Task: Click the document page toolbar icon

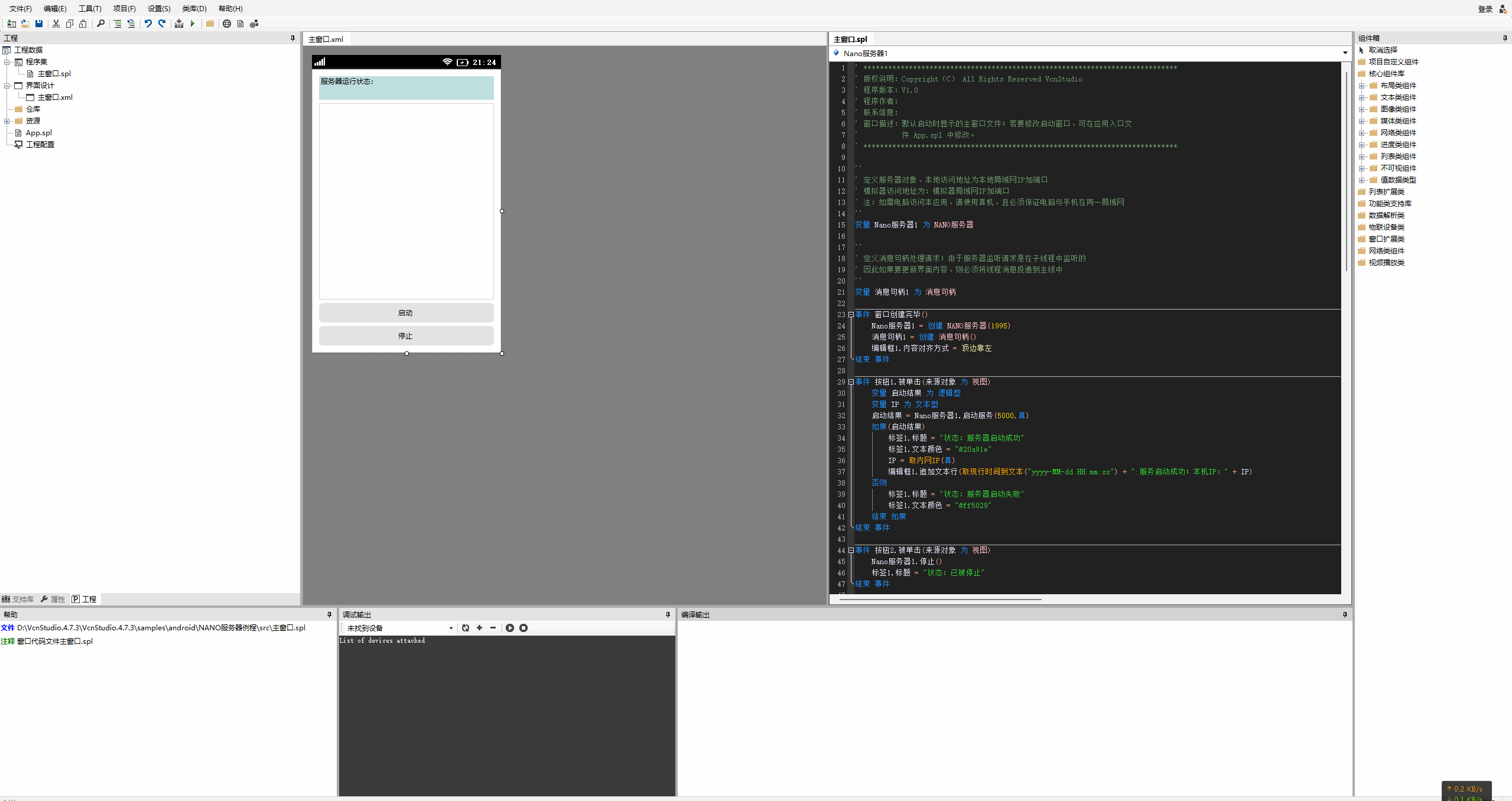Action: coord(240,24)
